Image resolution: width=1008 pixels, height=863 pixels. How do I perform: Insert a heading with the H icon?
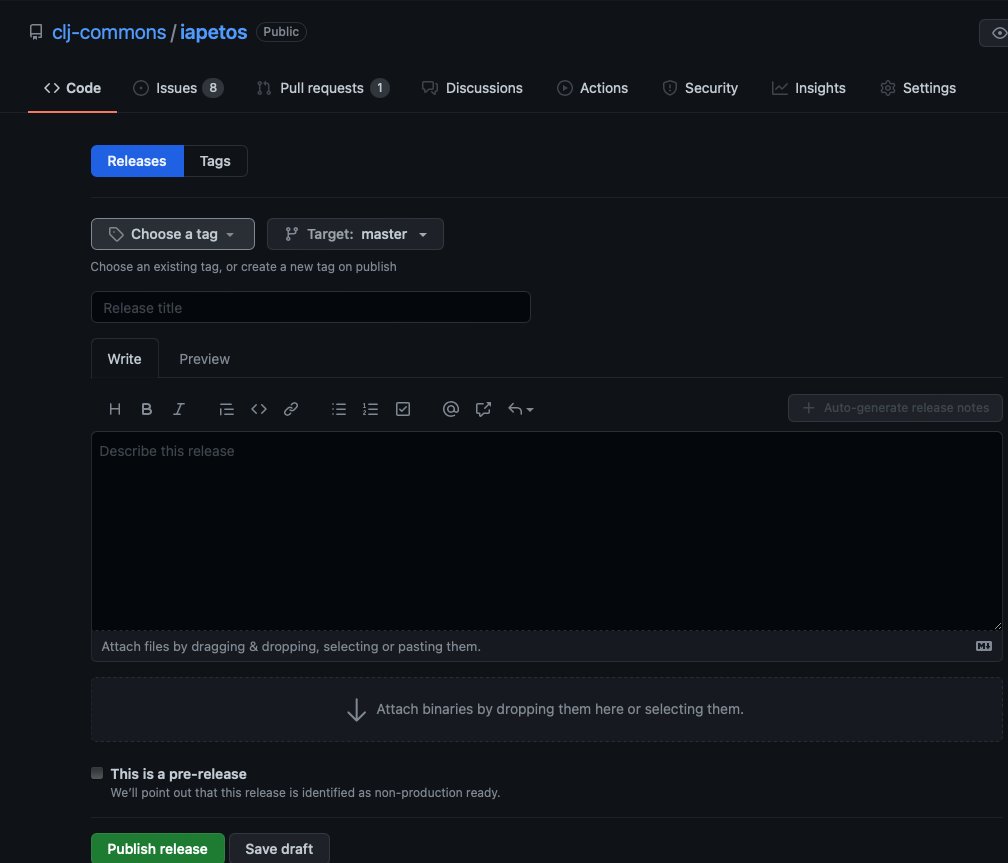(x=115, y=409)
